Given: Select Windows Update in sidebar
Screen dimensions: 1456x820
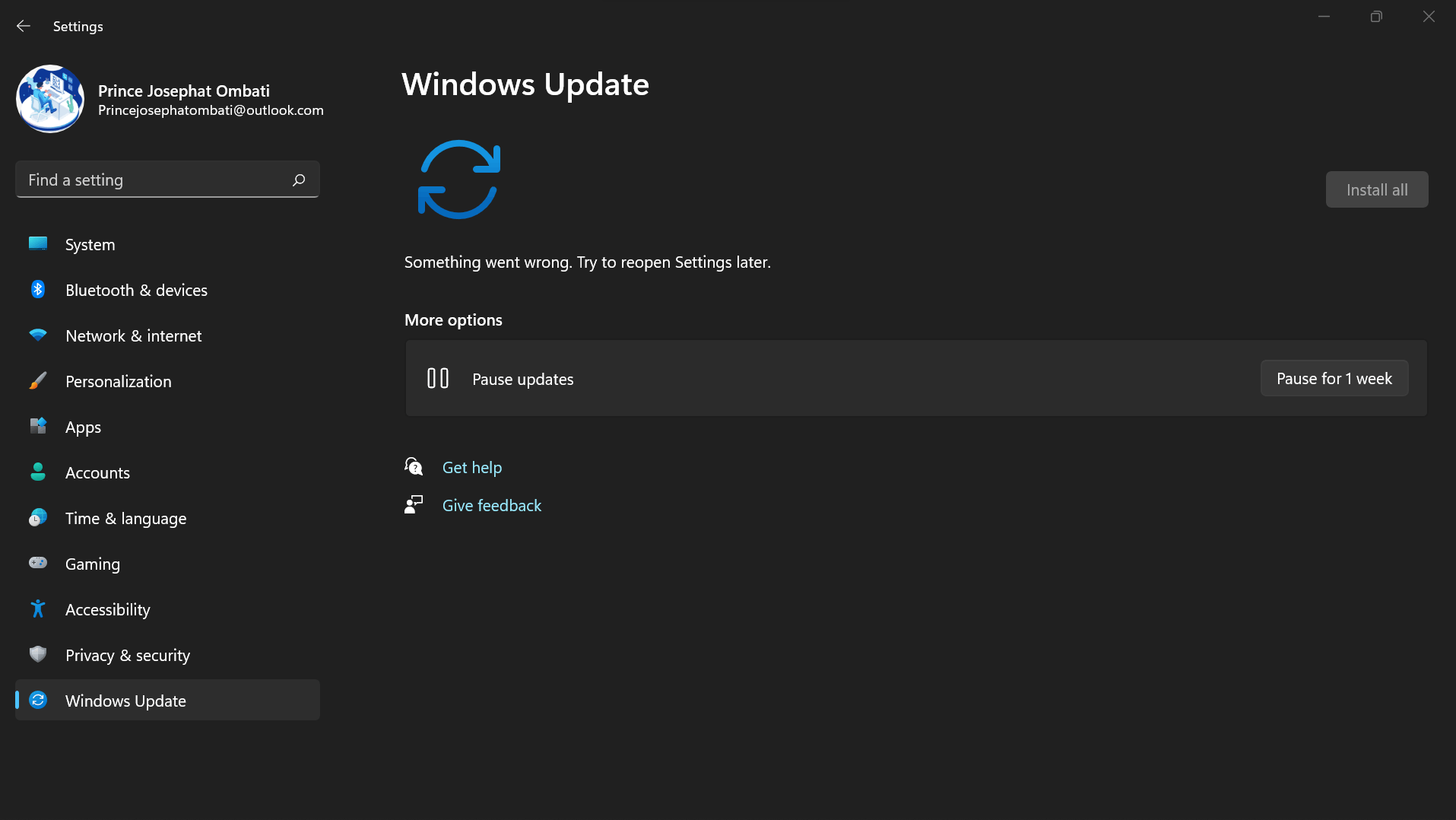Looking at the screenshot, I should tap(167, 700).
